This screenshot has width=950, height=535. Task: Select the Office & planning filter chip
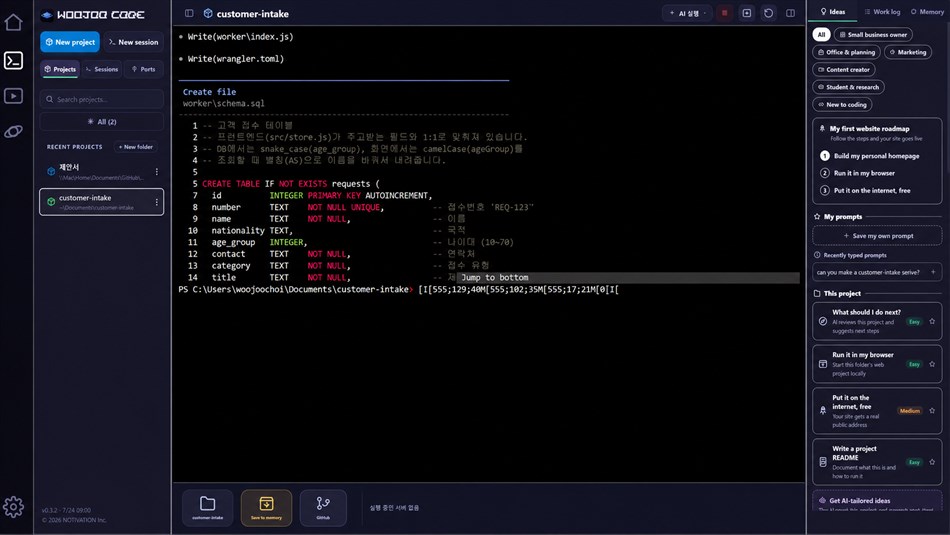point(846,52)
